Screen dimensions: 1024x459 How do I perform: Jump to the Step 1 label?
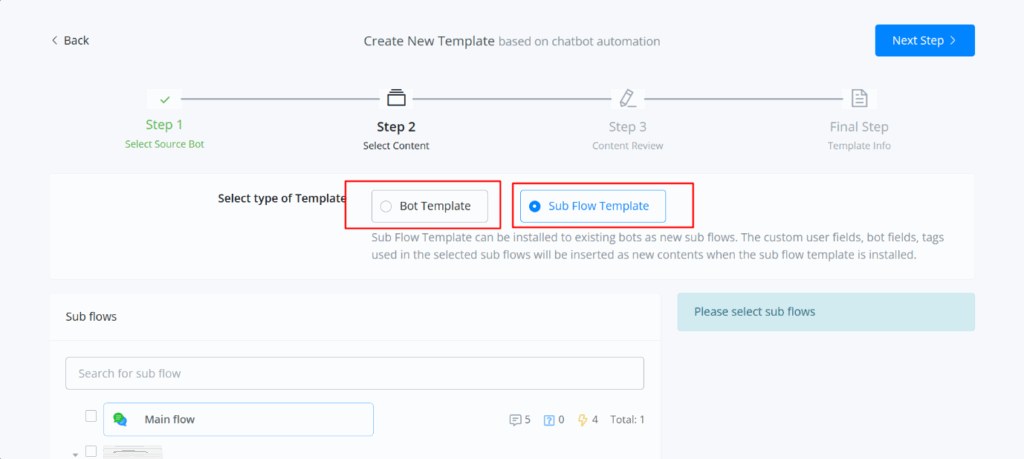point(165,126)
